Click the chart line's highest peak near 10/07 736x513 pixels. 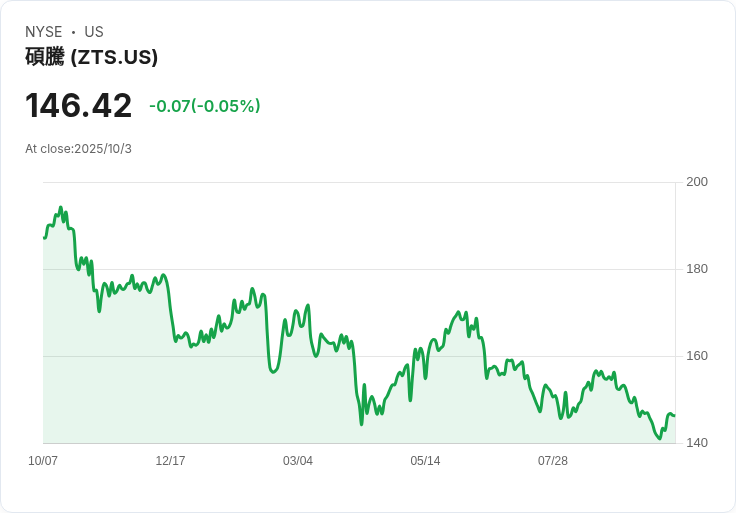[61, 208]
